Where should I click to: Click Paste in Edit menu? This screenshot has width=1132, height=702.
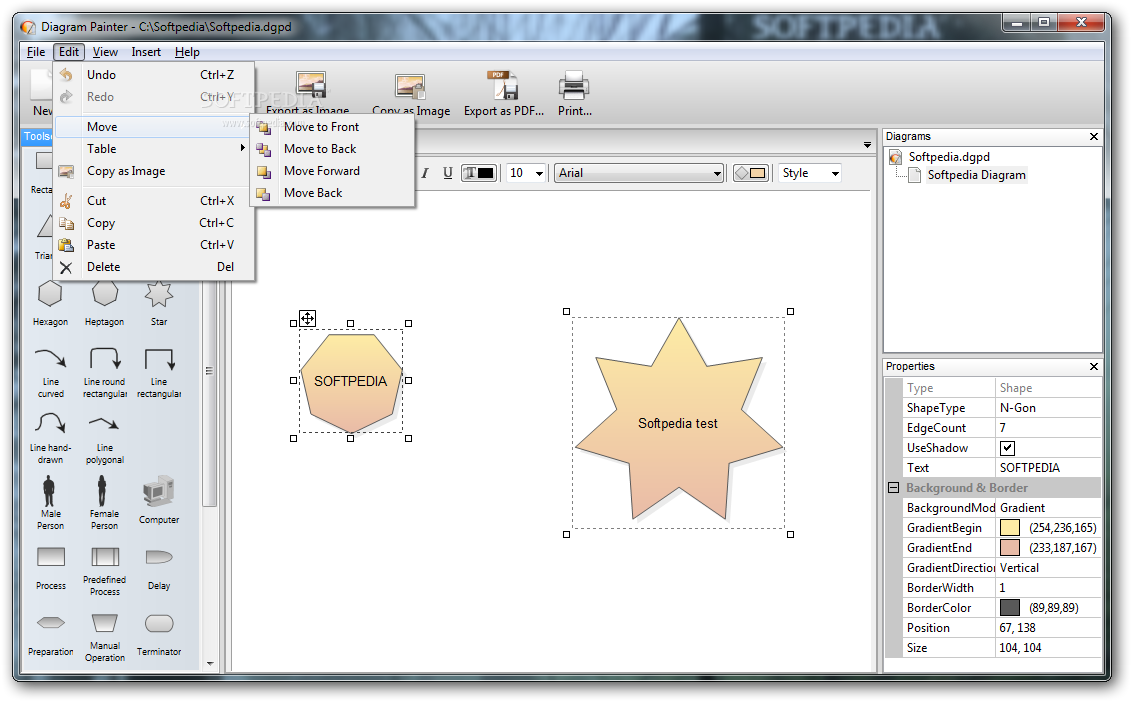[x=154, y=245]
